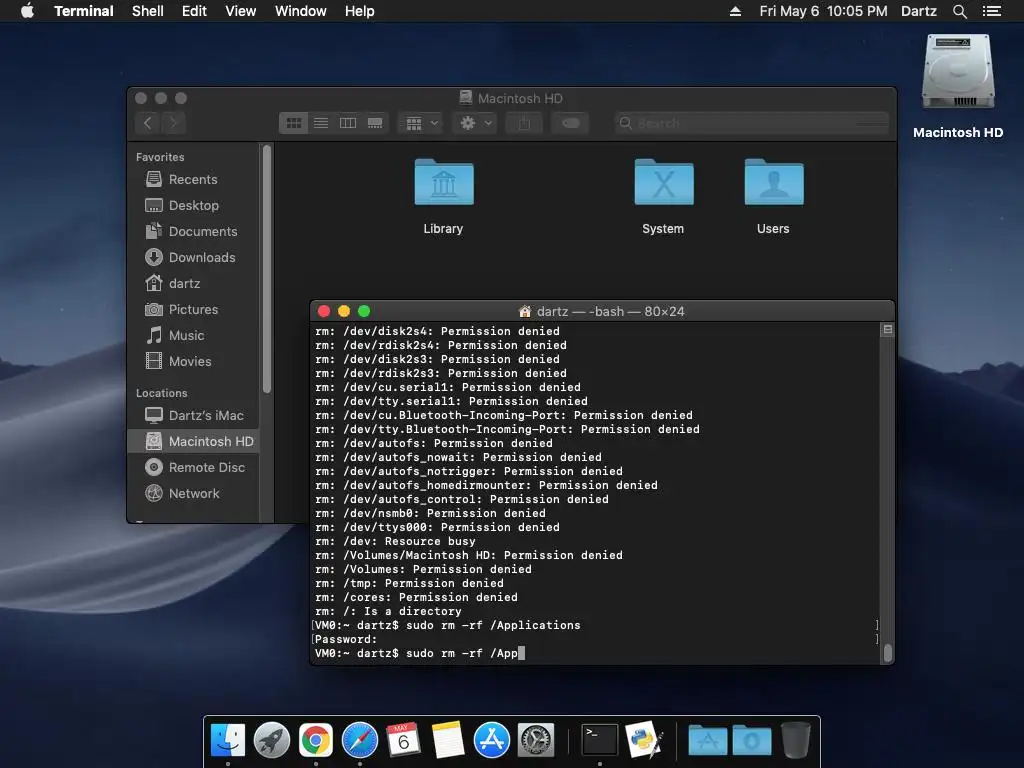Open Safari from the Dock
The width and height of the screenshot is (1024, 768).
(x=360, y=741)
